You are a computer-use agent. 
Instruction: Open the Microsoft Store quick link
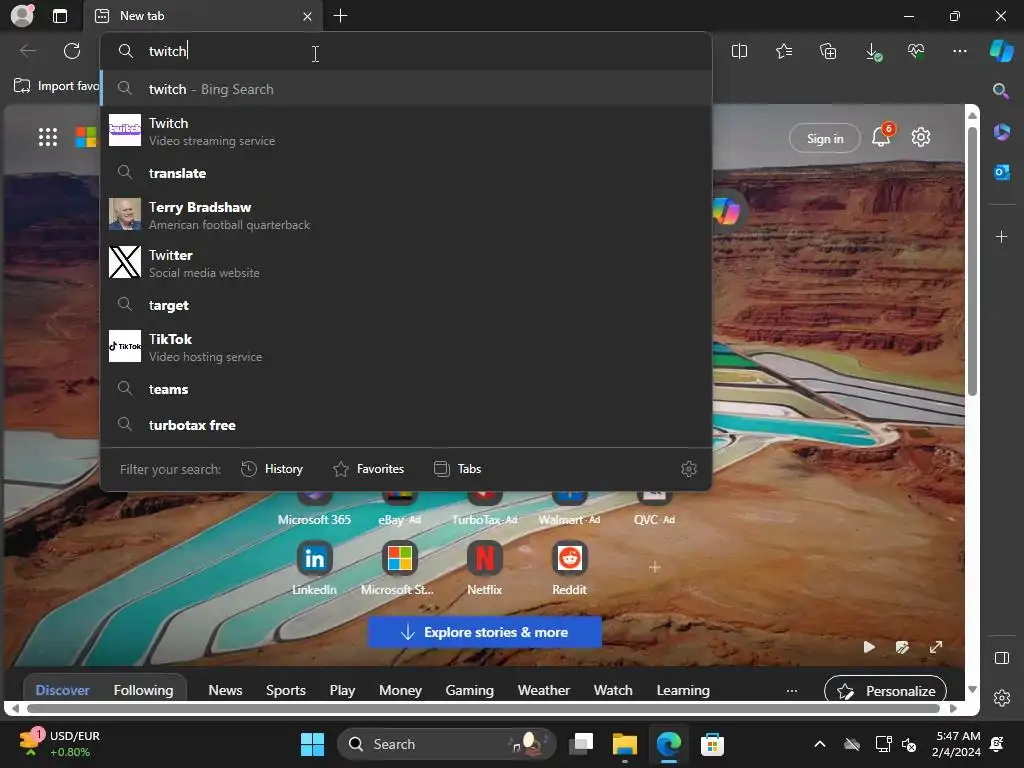click(x=398, y=568)
